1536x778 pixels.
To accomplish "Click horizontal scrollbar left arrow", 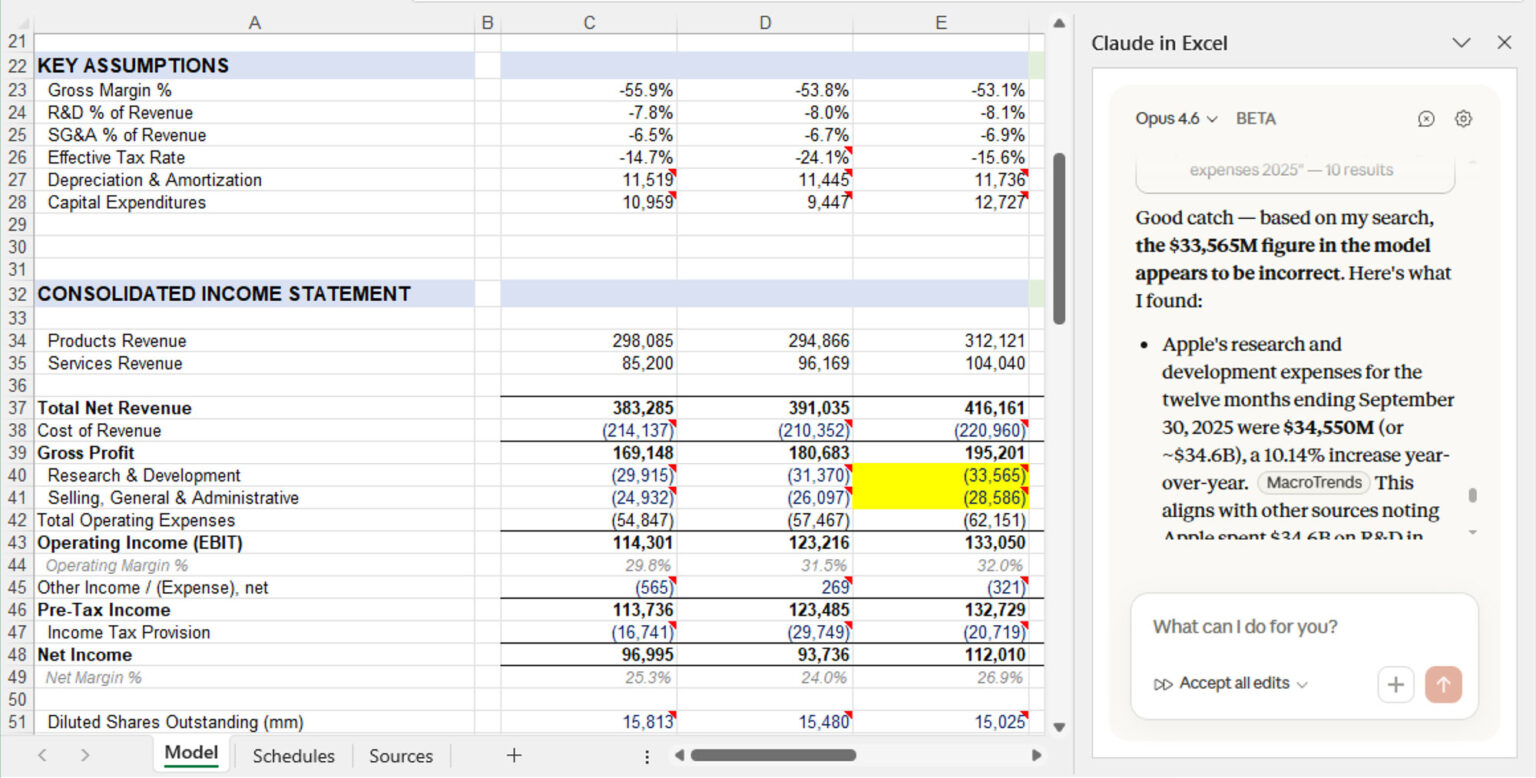I will (x=678, y=755).
